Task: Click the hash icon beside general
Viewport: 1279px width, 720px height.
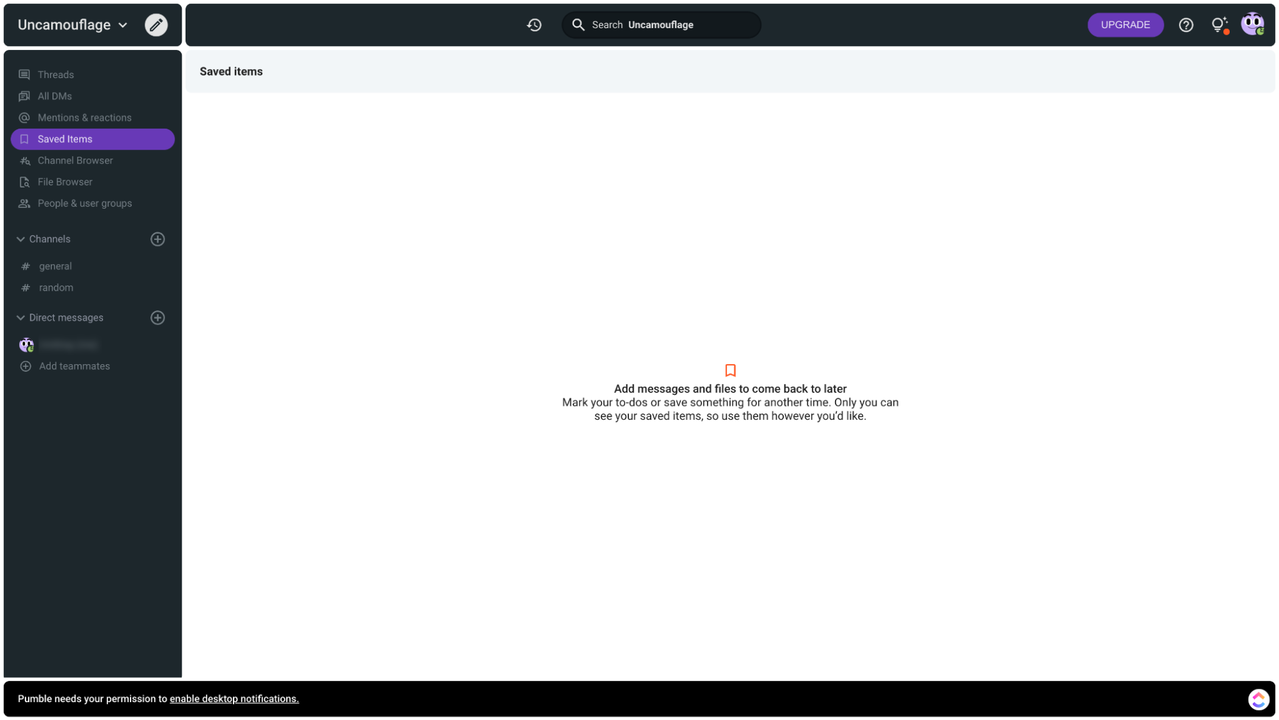Action: click(26, 266)
